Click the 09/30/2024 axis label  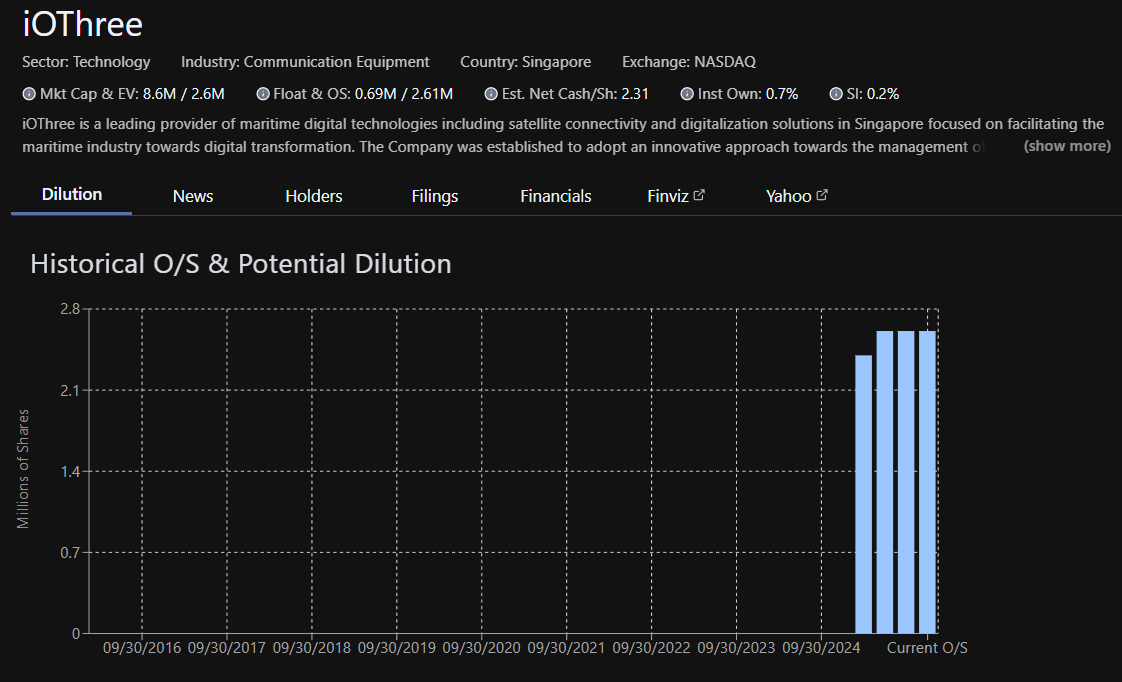pos(821,648)
